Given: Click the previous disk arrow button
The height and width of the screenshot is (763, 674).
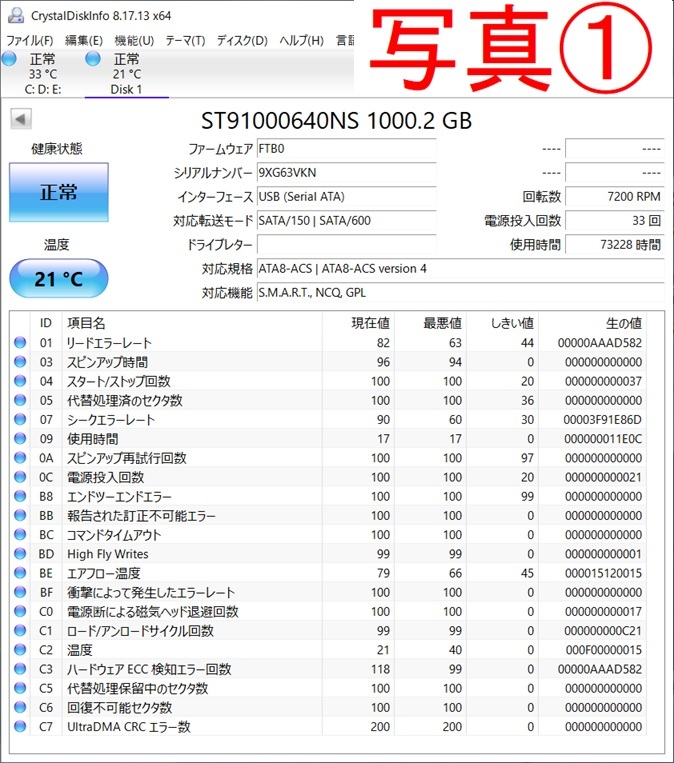Looking at the screenshot, I should [21, 119].
